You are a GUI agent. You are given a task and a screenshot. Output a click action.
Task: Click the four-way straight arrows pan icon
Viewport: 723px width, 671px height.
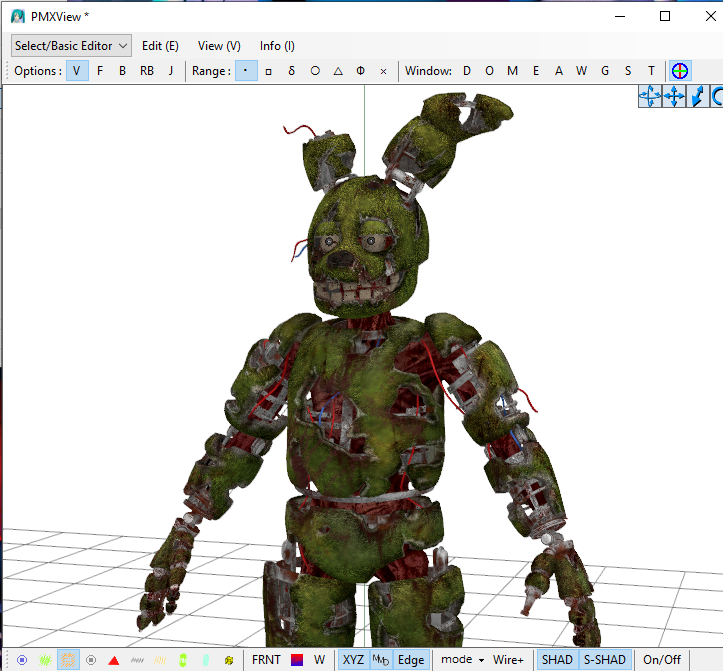point(674,96)
